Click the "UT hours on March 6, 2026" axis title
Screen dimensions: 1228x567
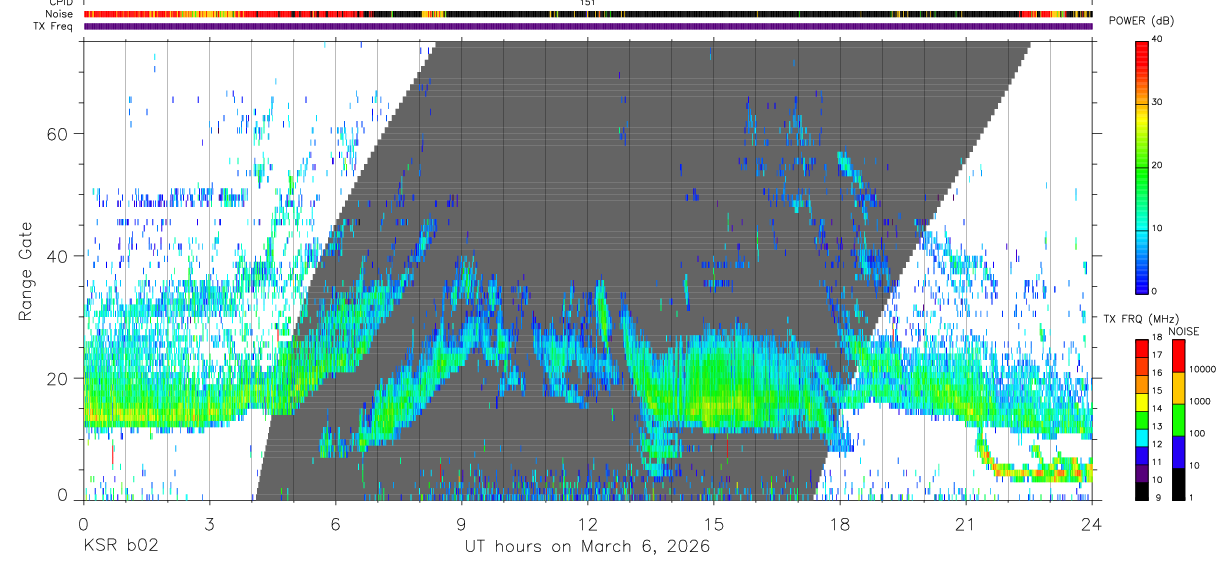pos(587,547)
